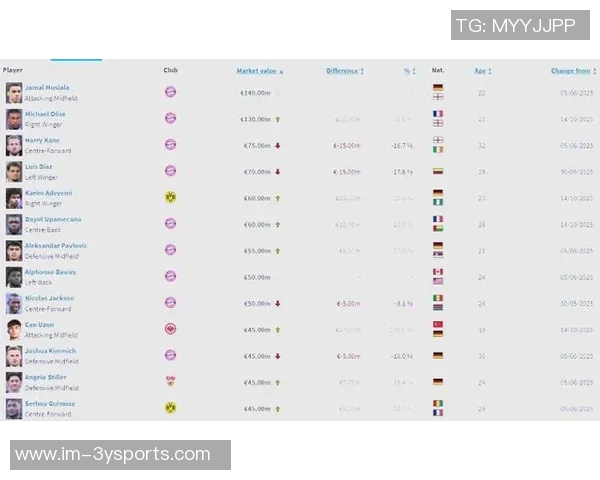Sort by the percent change column
This screenshot has width=600, height=480.
click(x=408, y=71)
